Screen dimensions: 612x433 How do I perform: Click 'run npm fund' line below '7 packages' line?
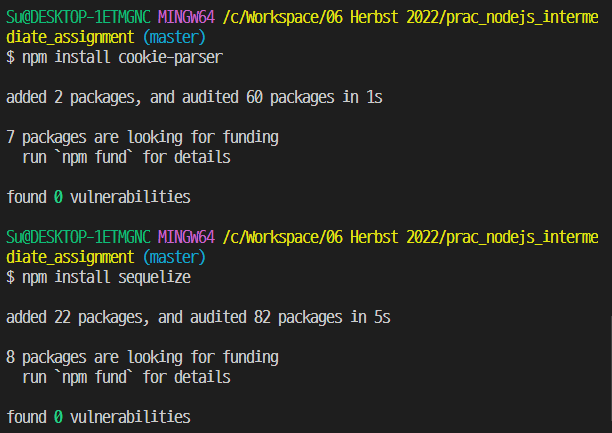point(126,157)
